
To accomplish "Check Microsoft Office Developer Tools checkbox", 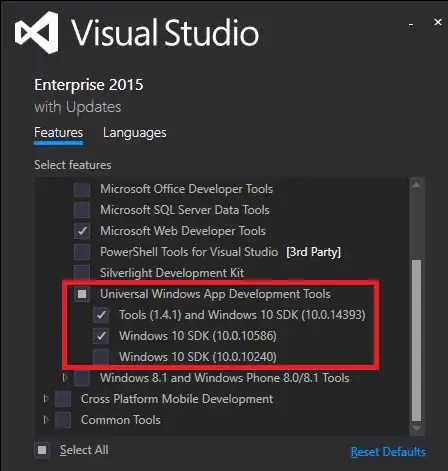I will pyautogui.click(x=82, y=189).
